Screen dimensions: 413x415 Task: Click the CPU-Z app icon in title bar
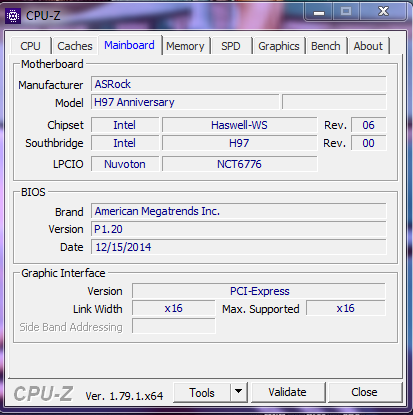(x=13, y=16)
